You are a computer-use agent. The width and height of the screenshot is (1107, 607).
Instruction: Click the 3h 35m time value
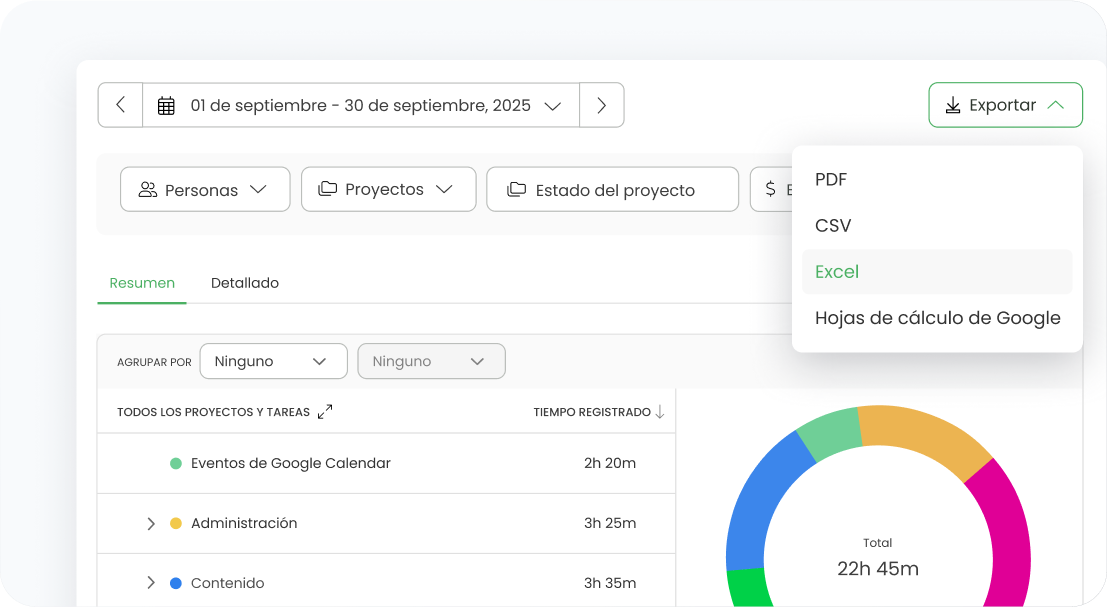click(610, 584)
